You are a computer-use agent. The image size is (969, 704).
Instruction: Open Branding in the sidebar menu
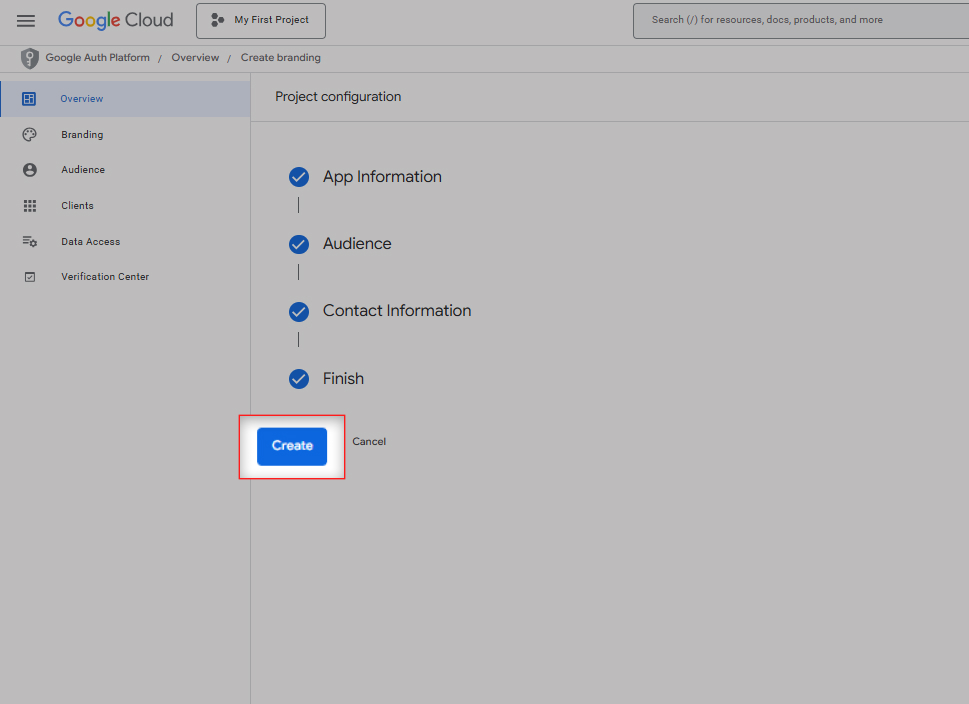click(82, 135)
